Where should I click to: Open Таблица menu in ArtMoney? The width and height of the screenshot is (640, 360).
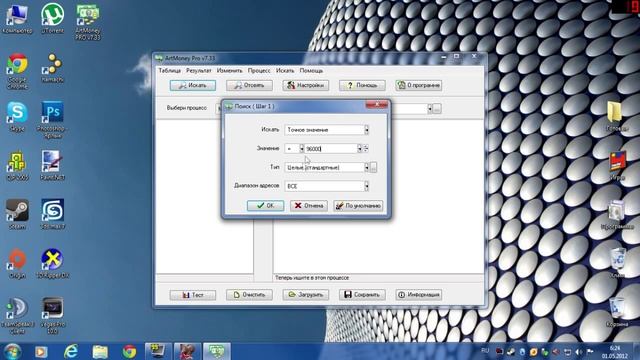coord(169,71)
